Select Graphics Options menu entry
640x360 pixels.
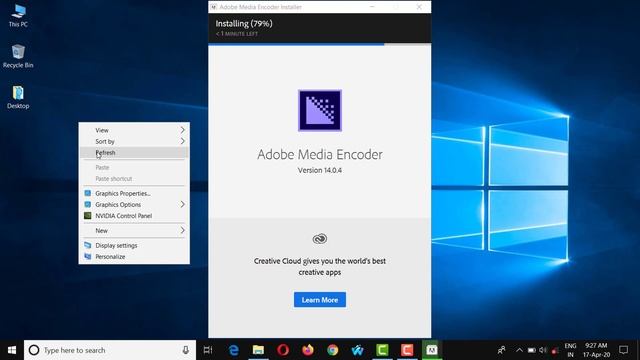click(134, 204)
